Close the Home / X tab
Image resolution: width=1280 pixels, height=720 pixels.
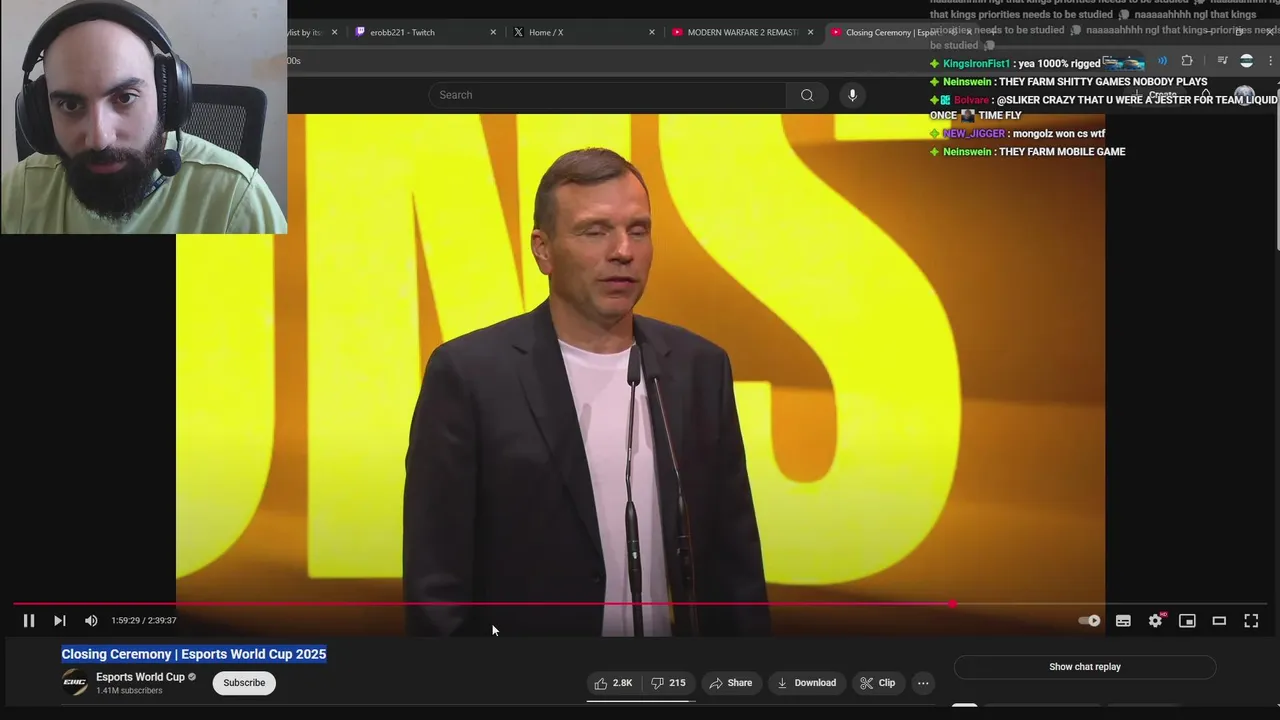652,32
